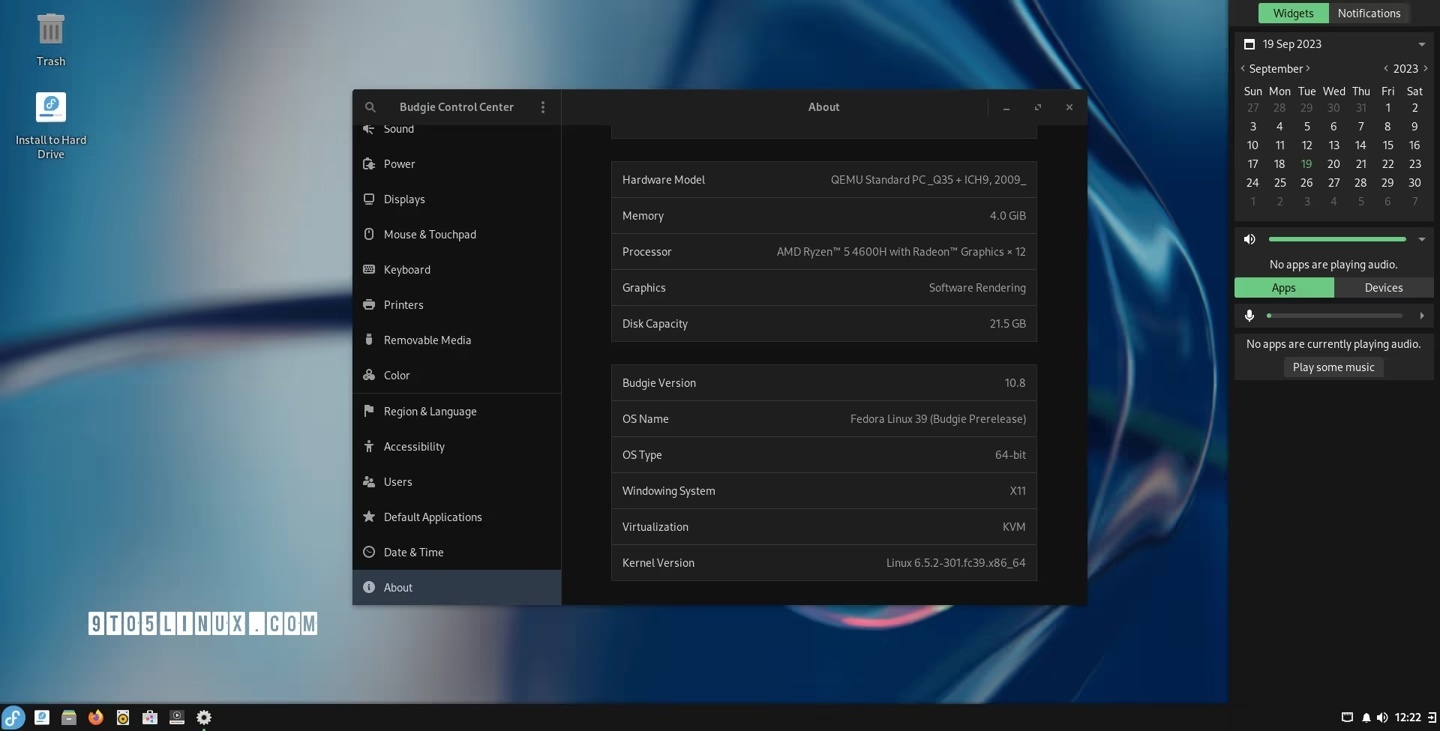Select September 1 in the calendar

click(1387, 108)
